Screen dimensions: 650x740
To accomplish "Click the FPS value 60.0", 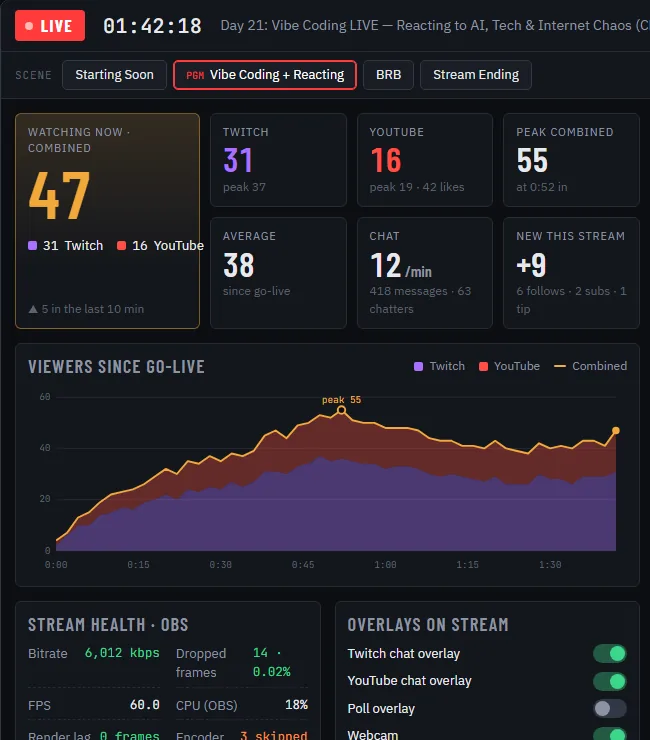I will [x=144, y=705].
